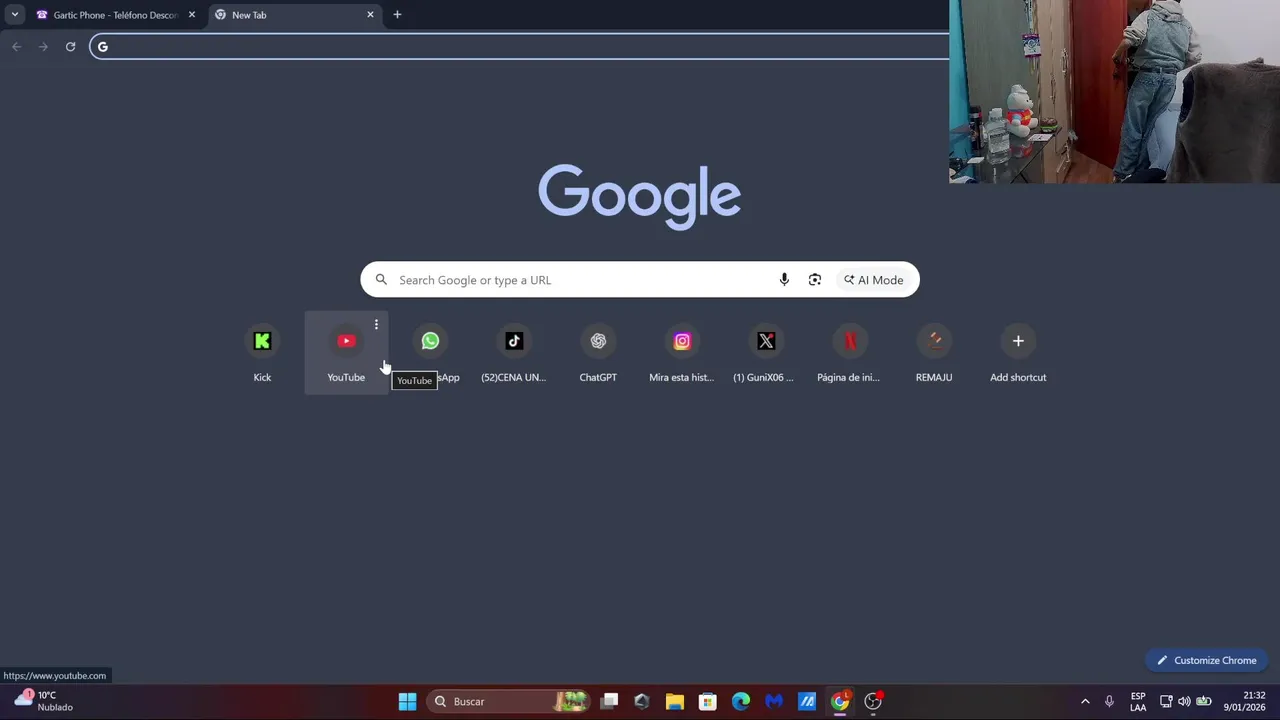
Task: Open the Instagram Mira esta hist... shortcut
Action: 682,353
